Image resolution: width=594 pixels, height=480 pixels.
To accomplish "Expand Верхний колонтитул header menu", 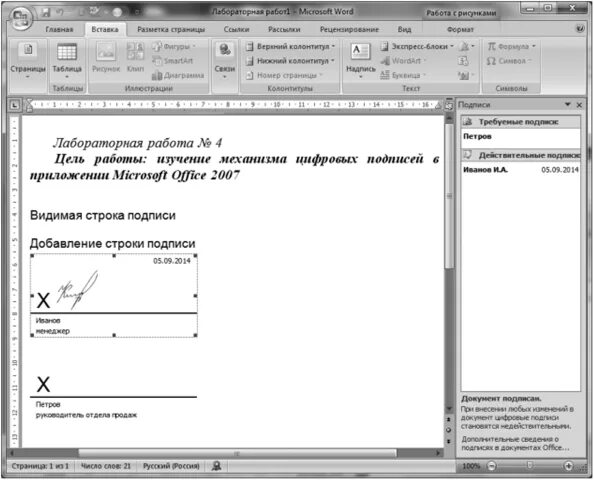I will click(x=291, y=47).
